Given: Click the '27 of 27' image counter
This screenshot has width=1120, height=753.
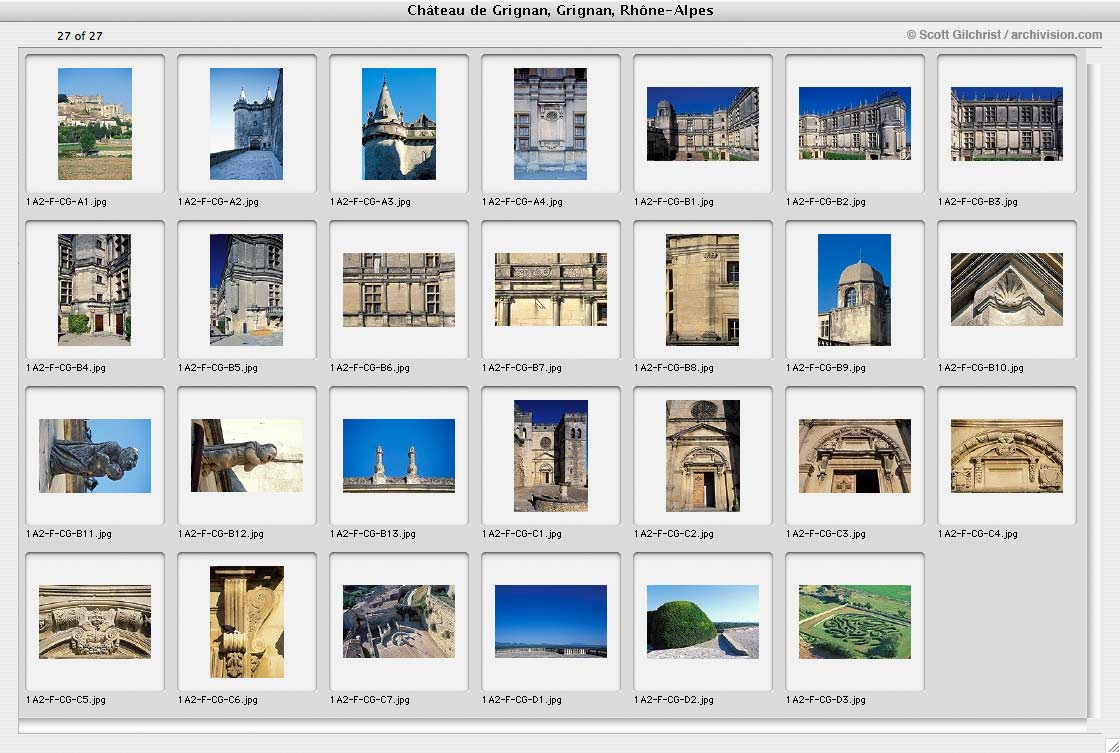Looking at the screenshot, I should tap(80, 36).
